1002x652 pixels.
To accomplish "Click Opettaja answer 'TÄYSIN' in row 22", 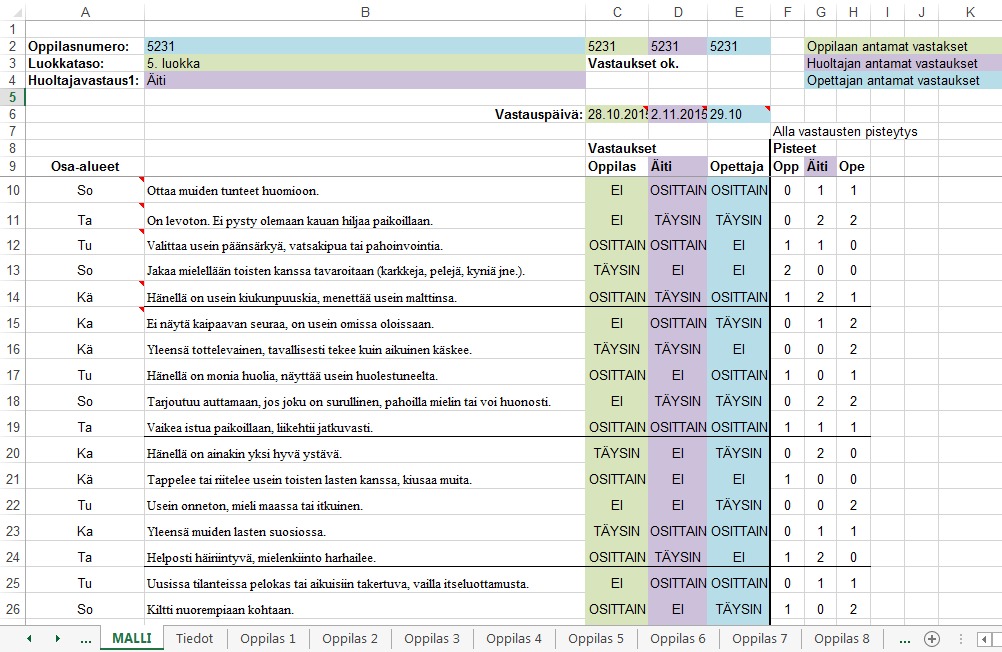I will click(x=739, y=505).
